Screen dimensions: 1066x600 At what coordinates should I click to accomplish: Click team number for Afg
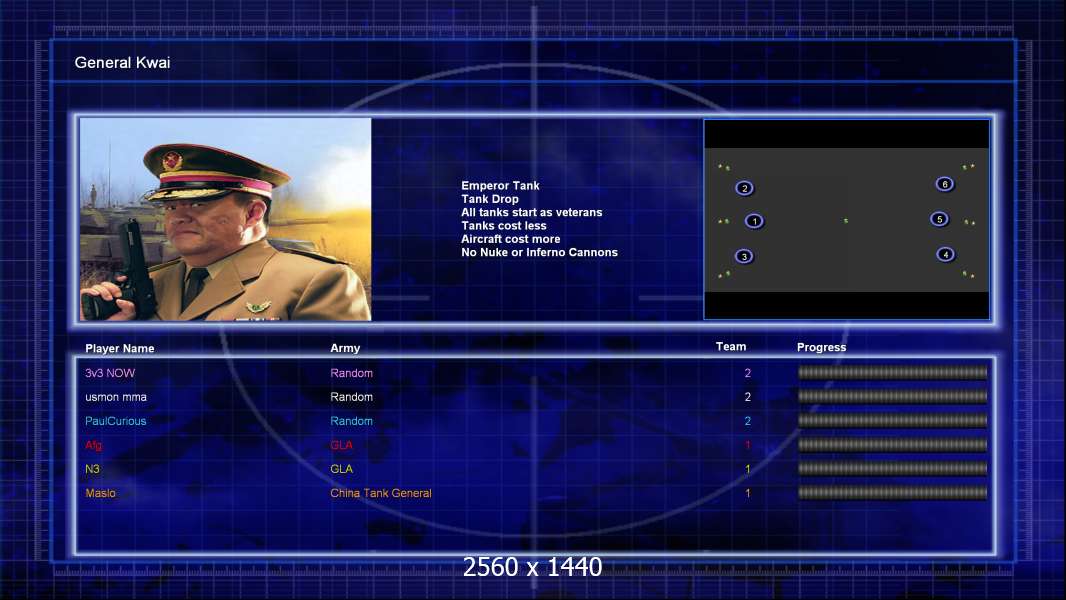point(748,445)
